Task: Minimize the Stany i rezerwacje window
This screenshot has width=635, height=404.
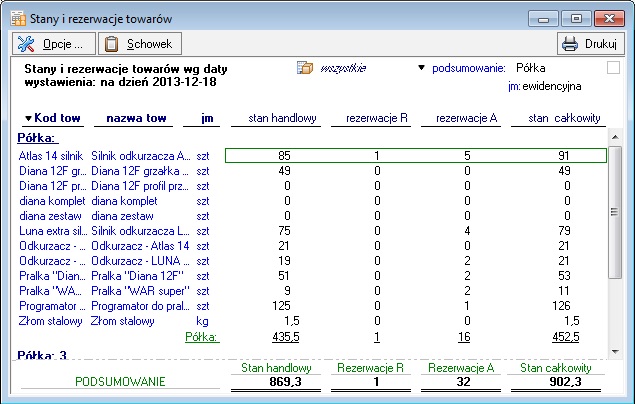Action: [x=543, y=18]
